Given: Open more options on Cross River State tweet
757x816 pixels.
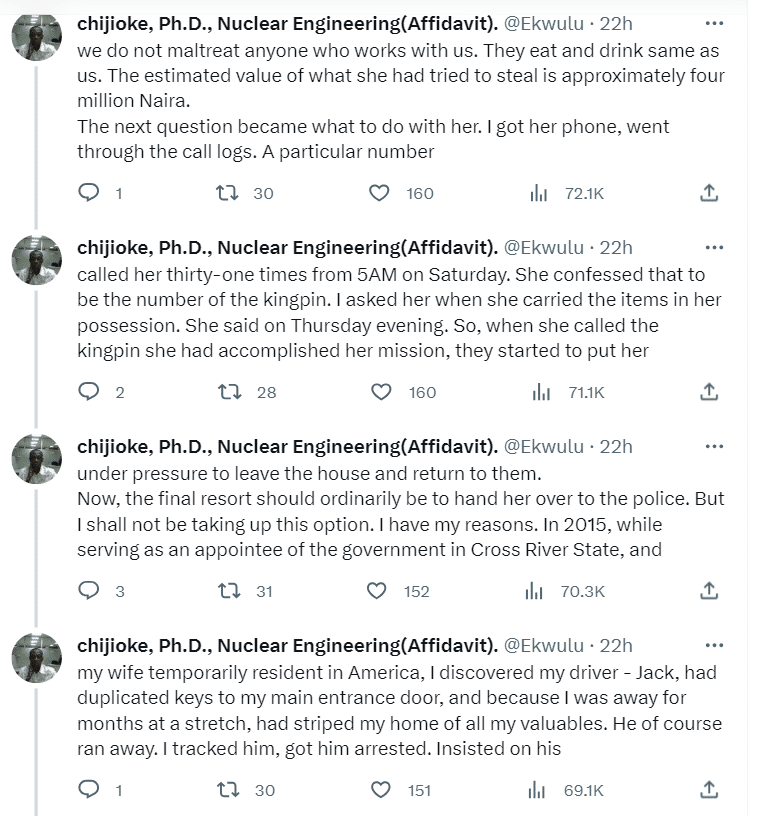Looking at the screenshot, I should pyautogui.click(x=714, y=447).
